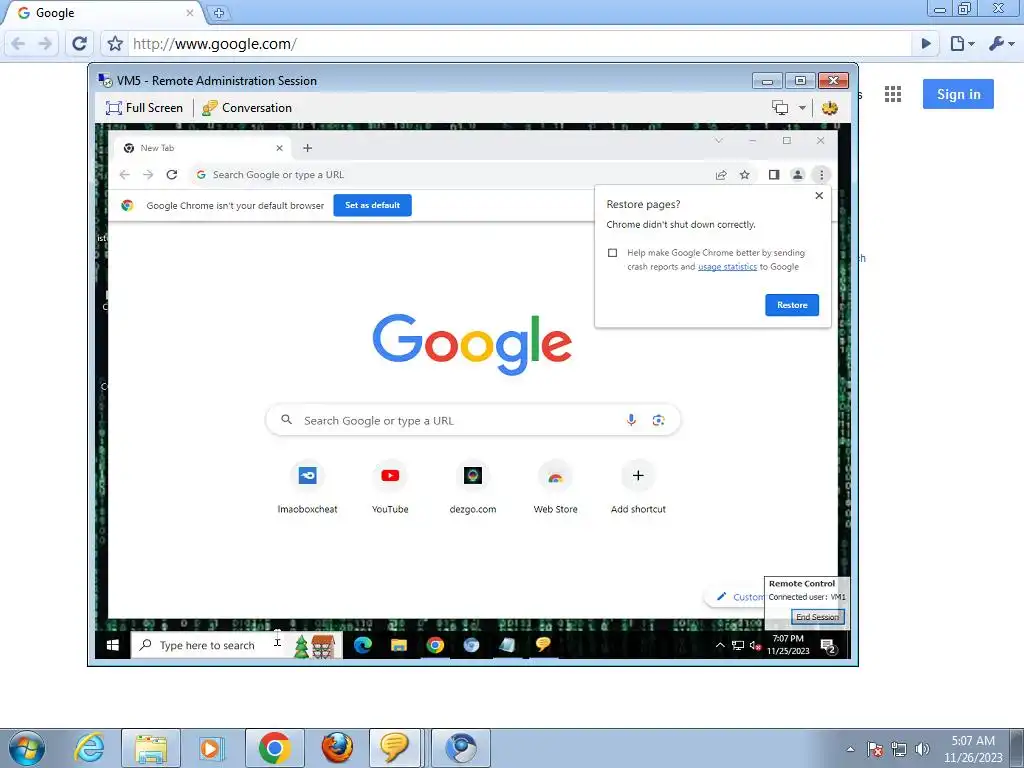Screen dimensions: 1024x768
Task: Click the Chrome icon on remote taskbar
Action: (435, 645)
